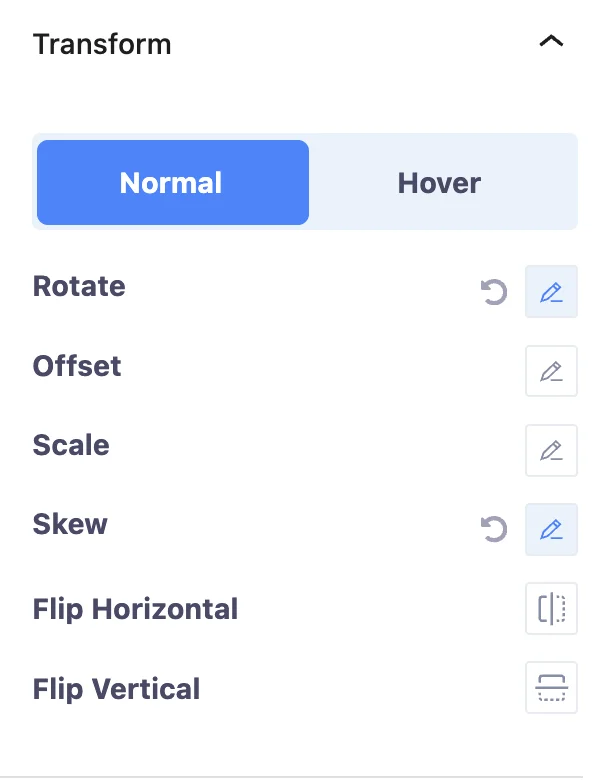This screenshot has height=784, width=597.
Task: Click the Normal/Hover switcher background
Action: pyautogui.click(x=305, y=182)
